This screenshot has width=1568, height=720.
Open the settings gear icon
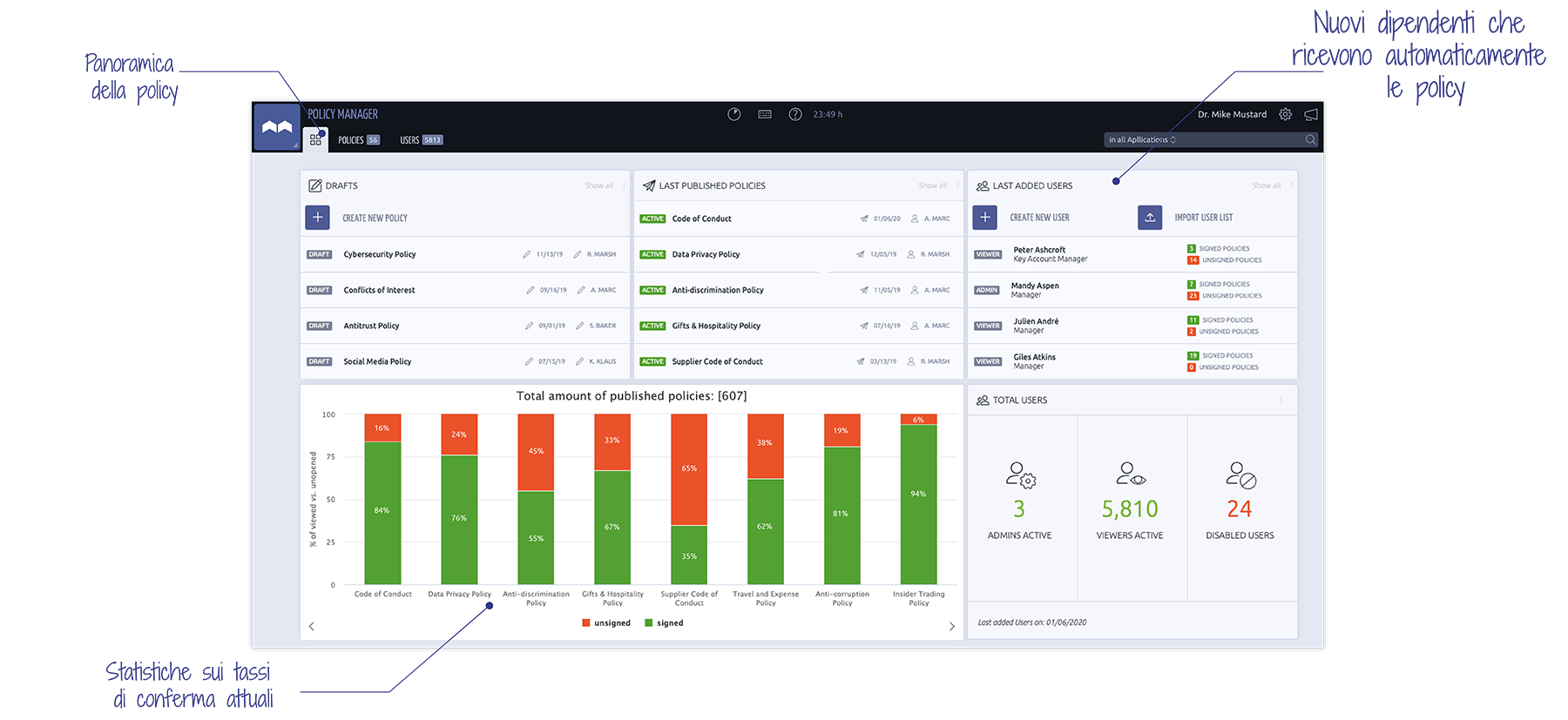click(1286, 114)
